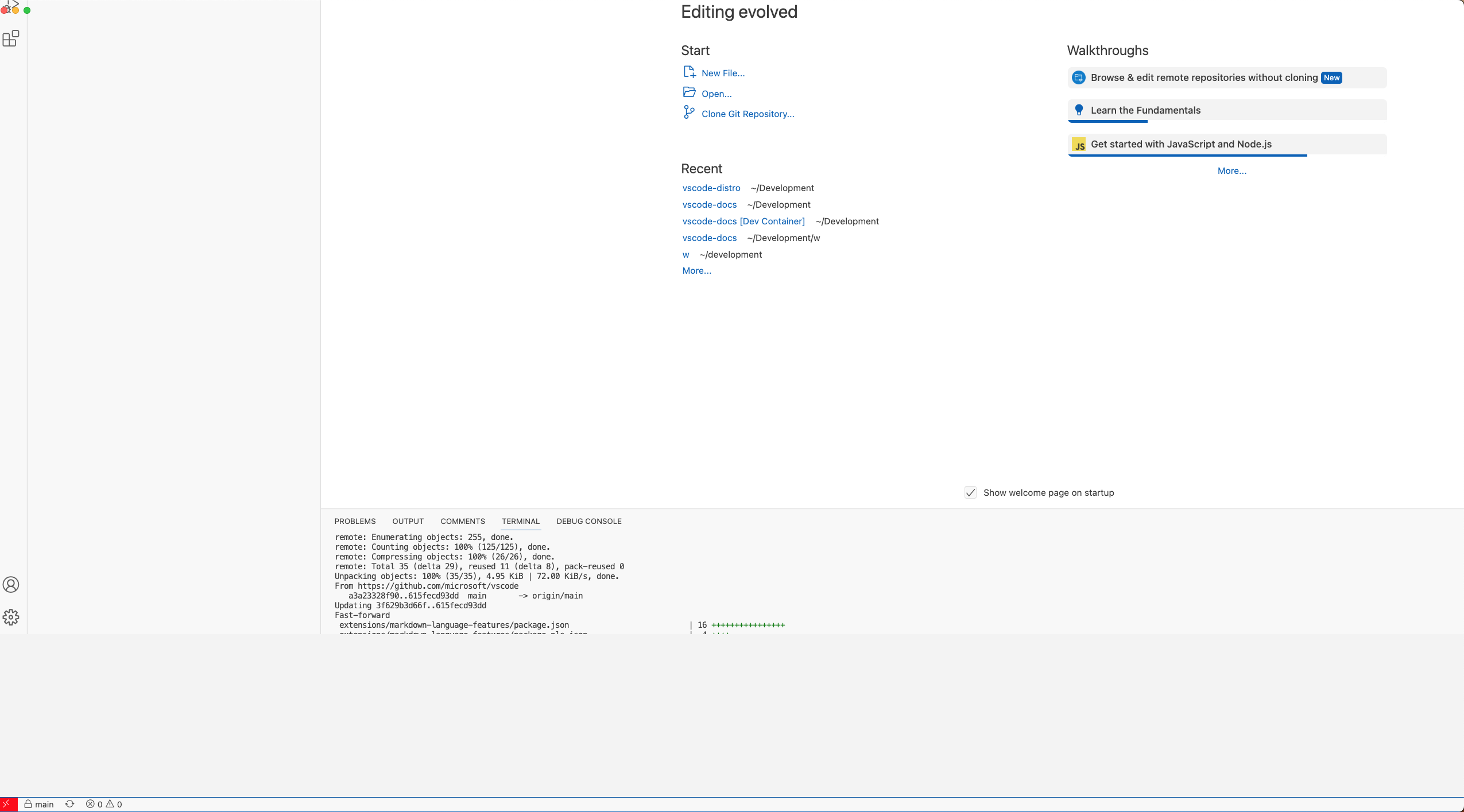Click the JavaScript walkthrough progress bar

1187,156
